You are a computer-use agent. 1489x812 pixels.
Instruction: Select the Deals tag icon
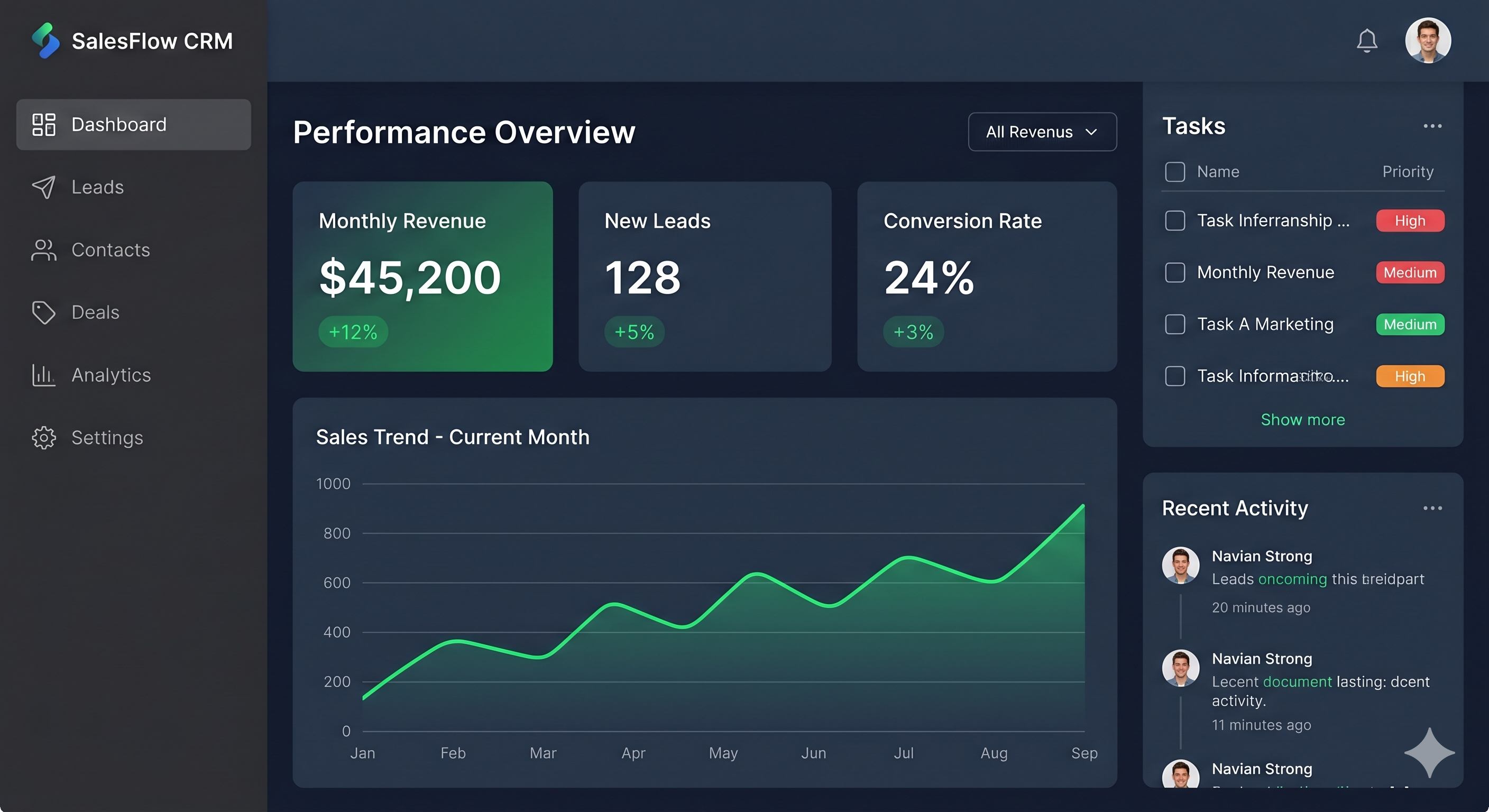(x=43, y=312)
